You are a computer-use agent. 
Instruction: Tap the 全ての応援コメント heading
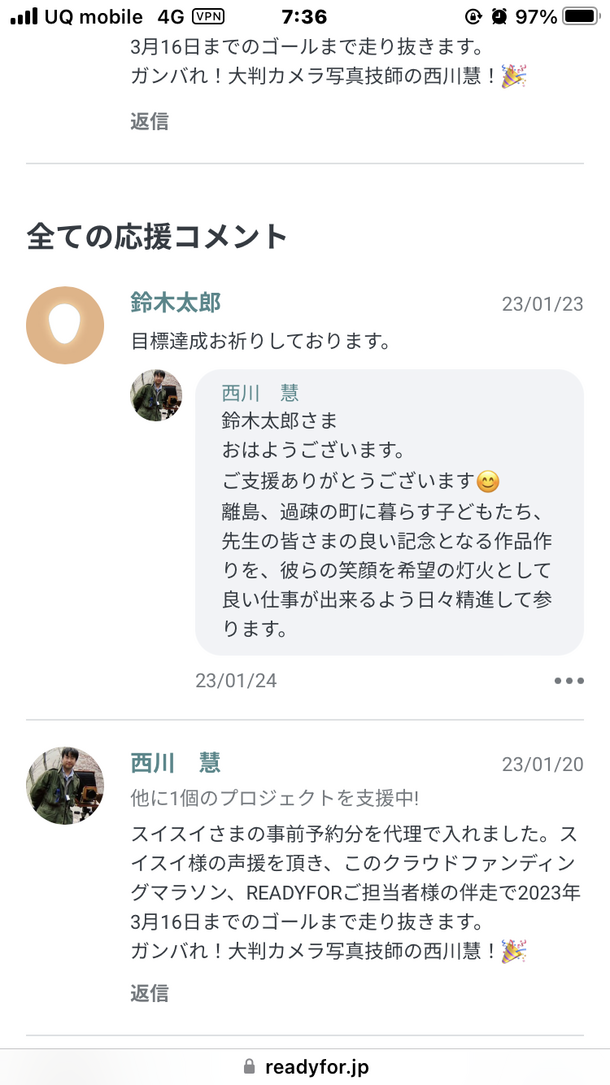pos(157,236)
